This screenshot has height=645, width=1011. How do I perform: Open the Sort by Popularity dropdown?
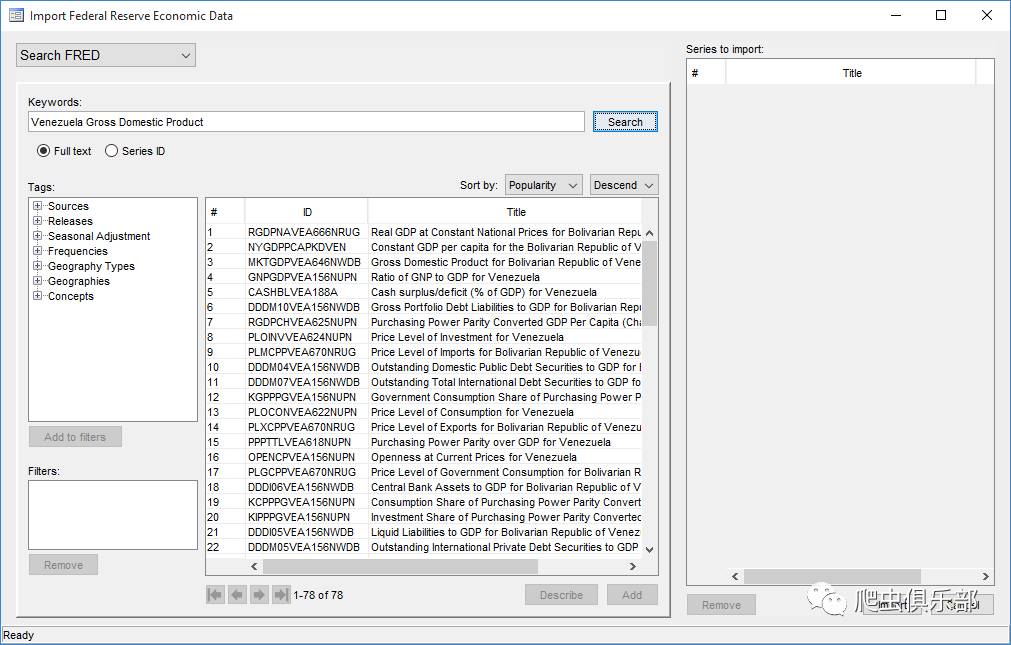(x=544, y=185)
